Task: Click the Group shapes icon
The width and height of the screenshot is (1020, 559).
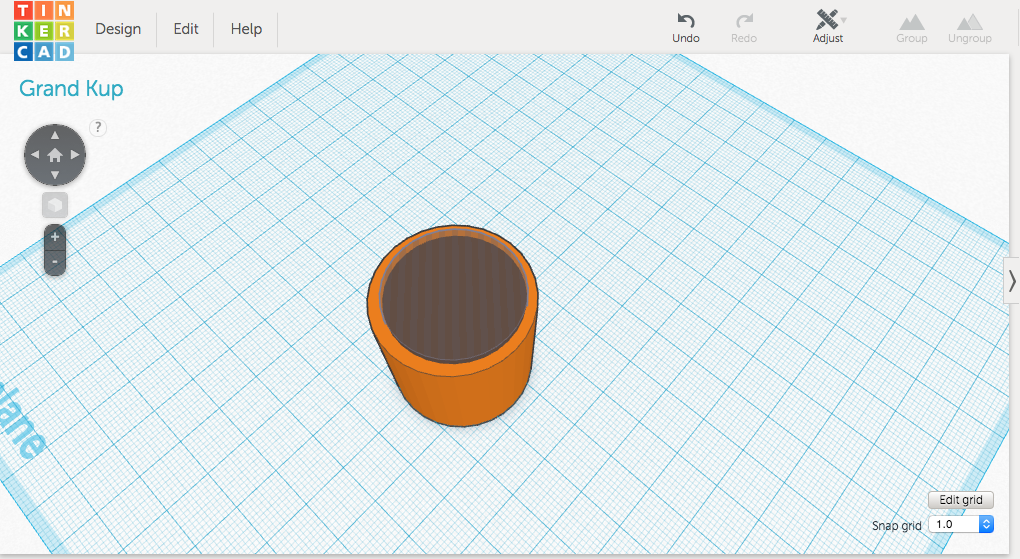Action: [x=911, y=29]
